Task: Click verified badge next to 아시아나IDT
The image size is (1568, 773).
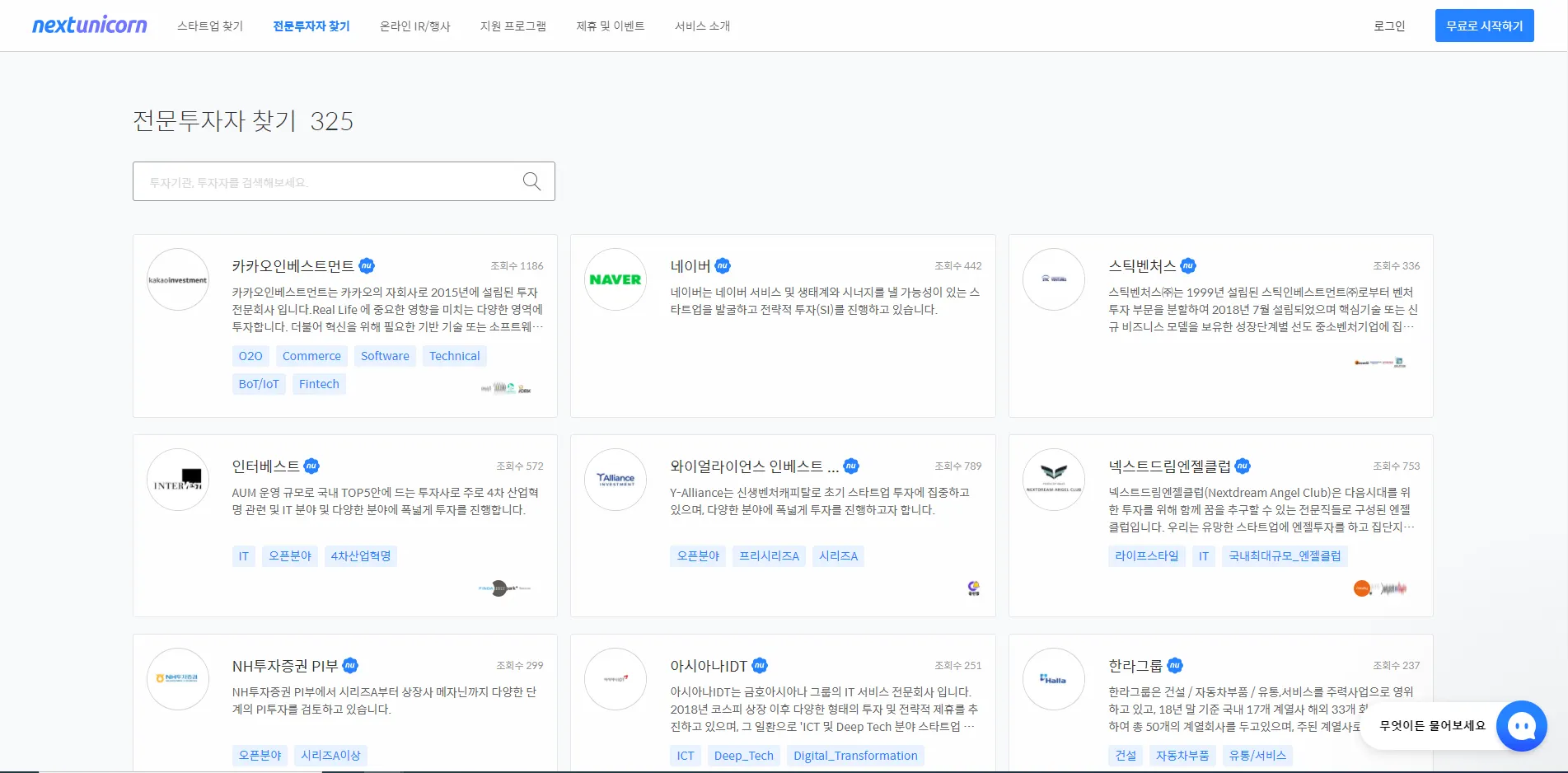Action: [760, 665]
